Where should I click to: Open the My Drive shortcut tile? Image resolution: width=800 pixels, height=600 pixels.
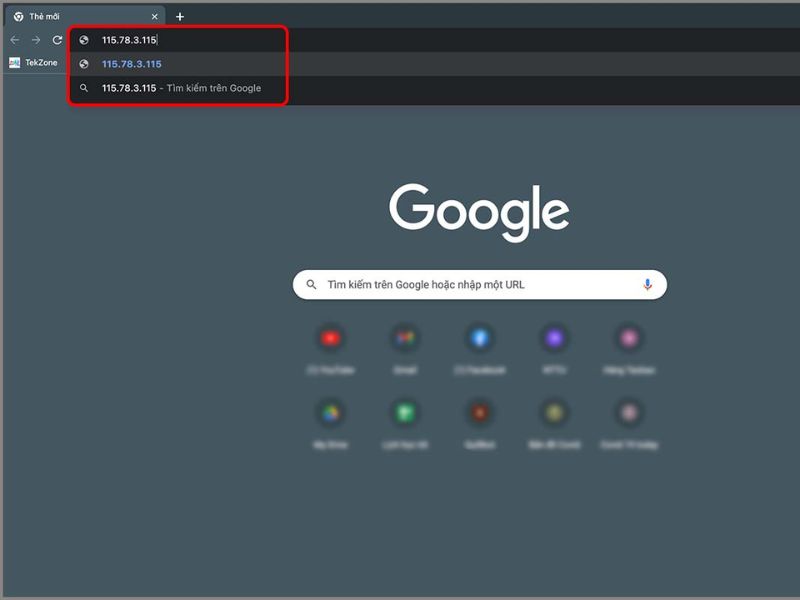point(331,424)
